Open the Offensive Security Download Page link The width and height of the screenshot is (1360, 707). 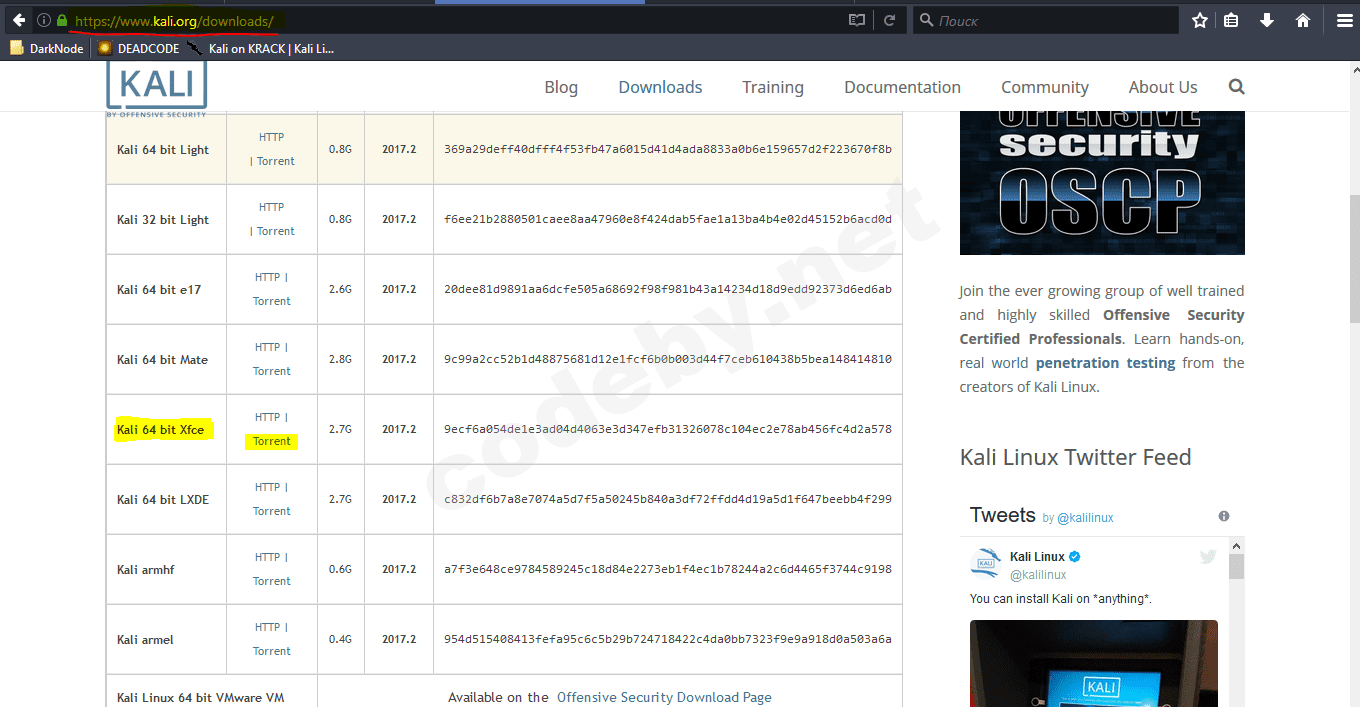(x=664, y=697)
